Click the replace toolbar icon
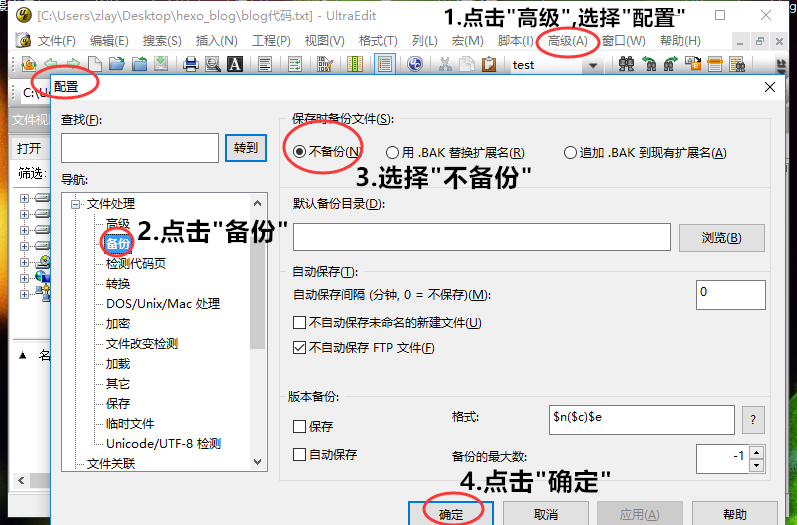797x525 pixels. [692, 64]
